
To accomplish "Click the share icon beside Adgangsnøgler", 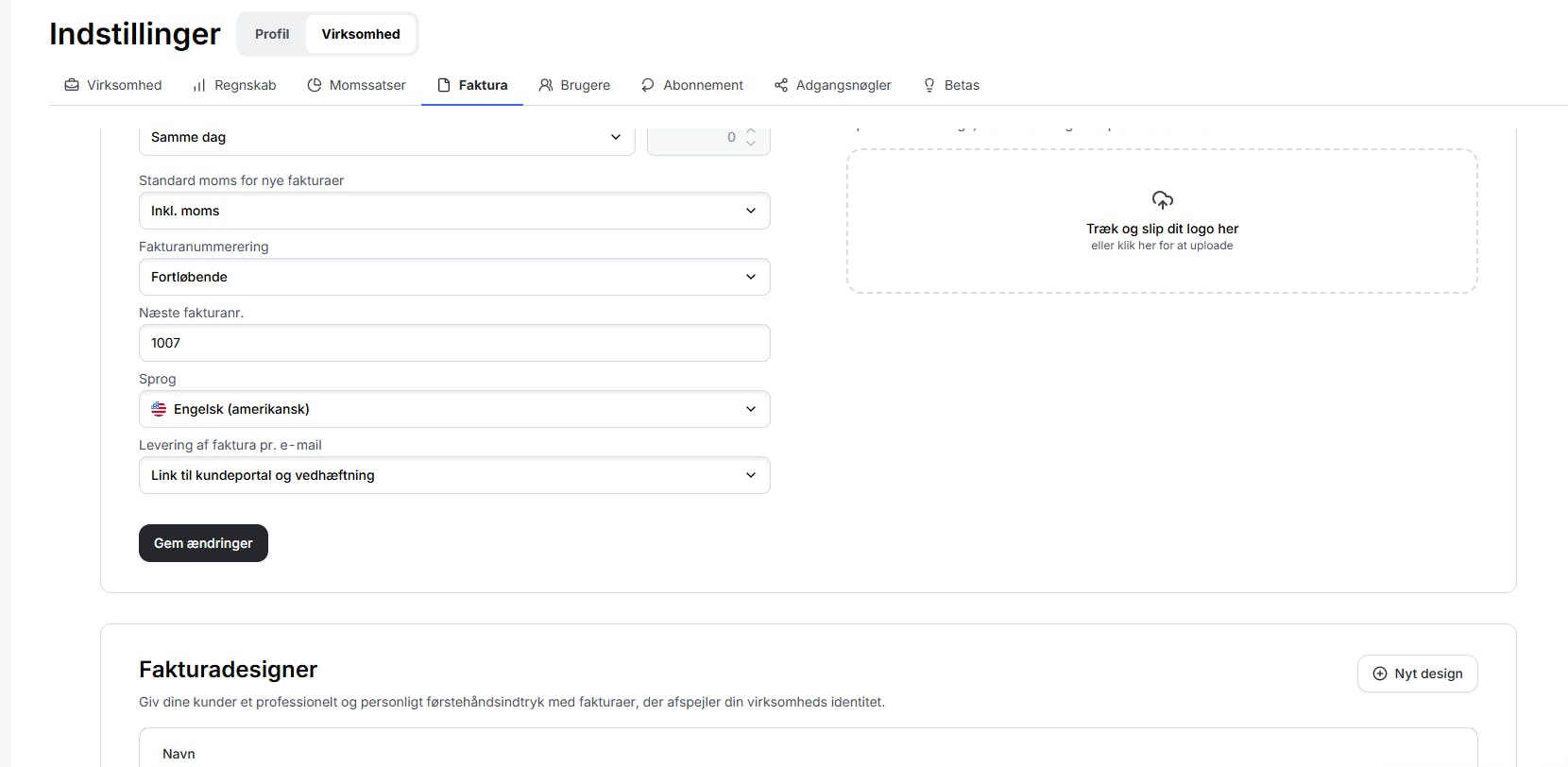I will tap(781, 85).
